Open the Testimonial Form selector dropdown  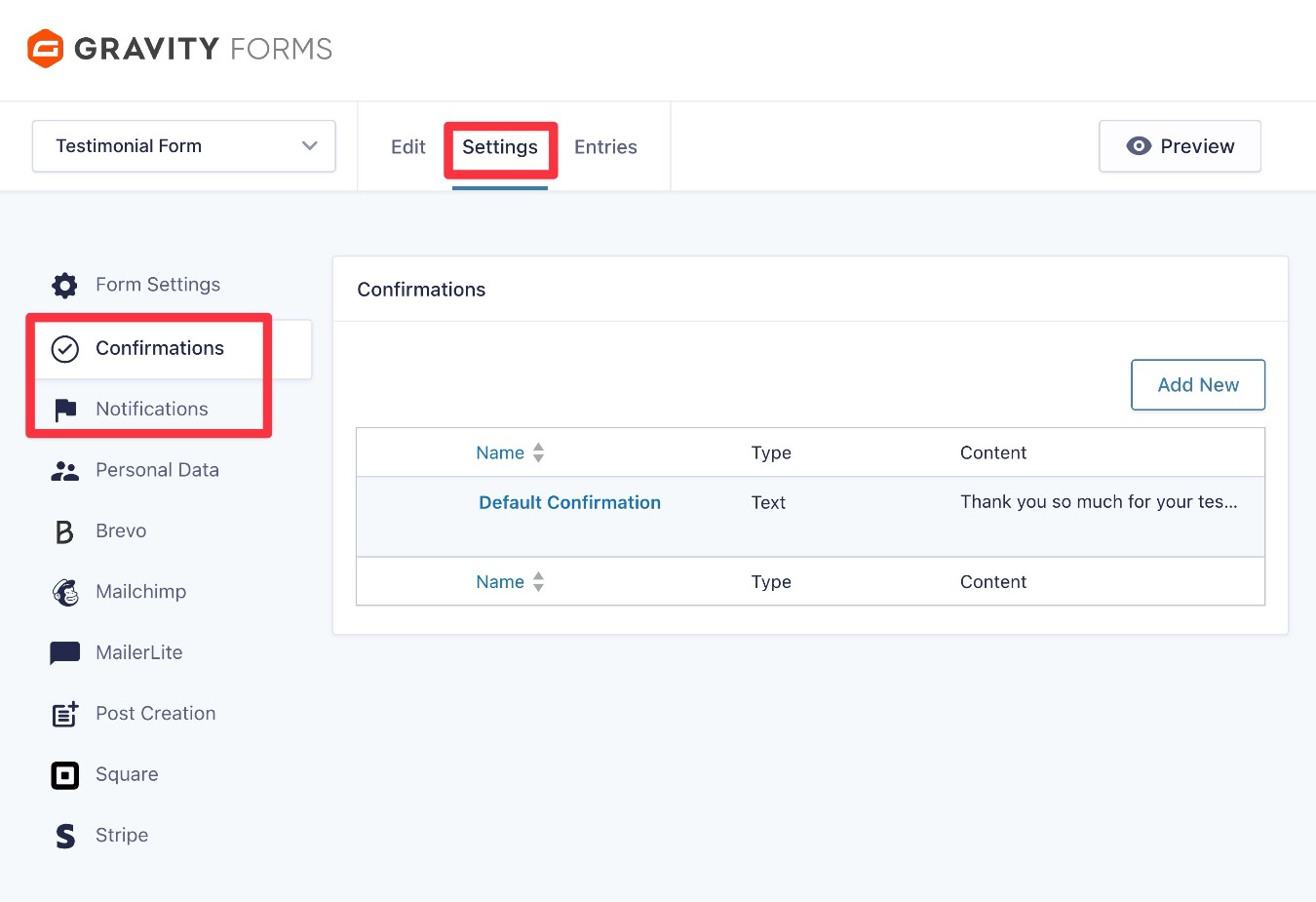pyautogui.click(x=183, y=146)
